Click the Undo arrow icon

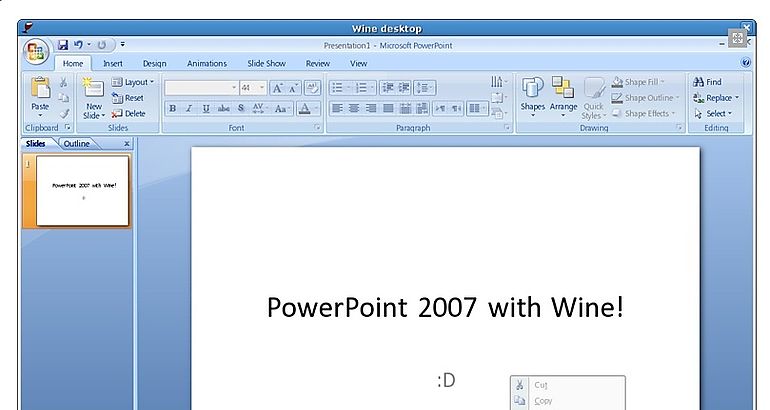(78, 45)
